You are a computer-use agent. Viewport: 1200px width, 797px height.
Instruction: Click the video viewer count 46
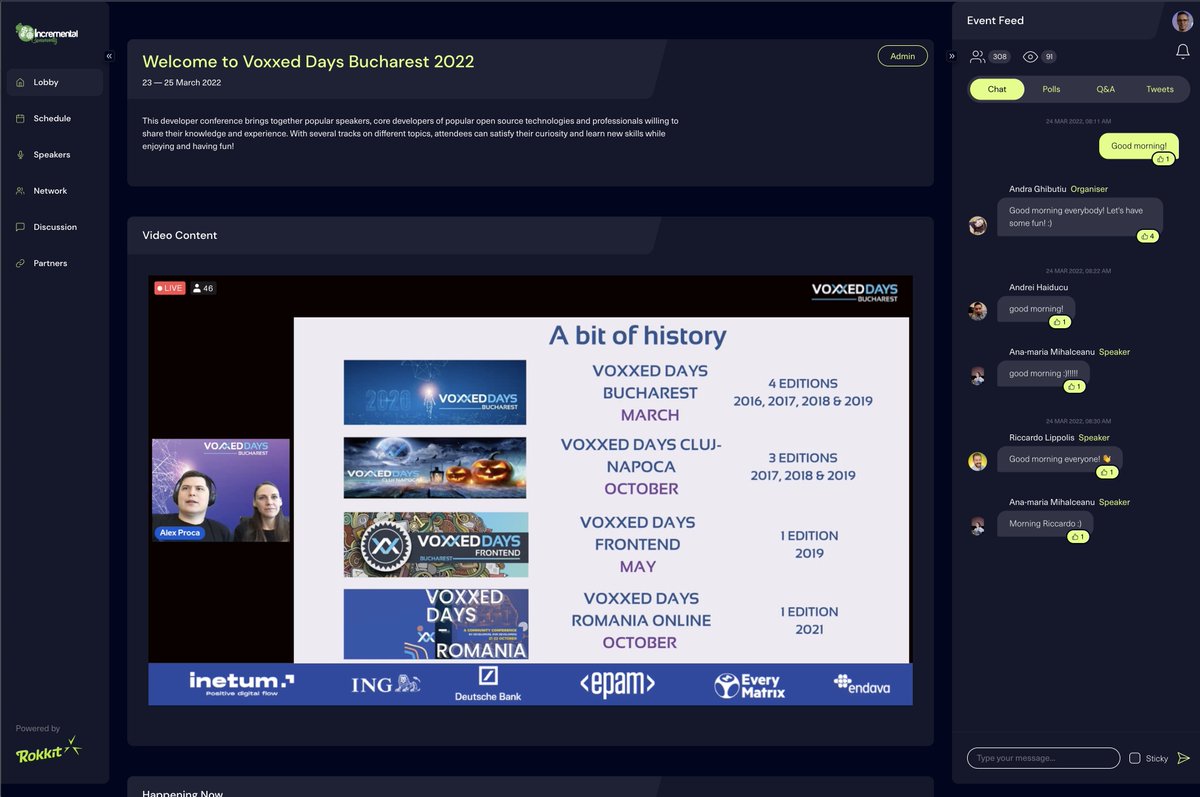[x=203, y=288]
